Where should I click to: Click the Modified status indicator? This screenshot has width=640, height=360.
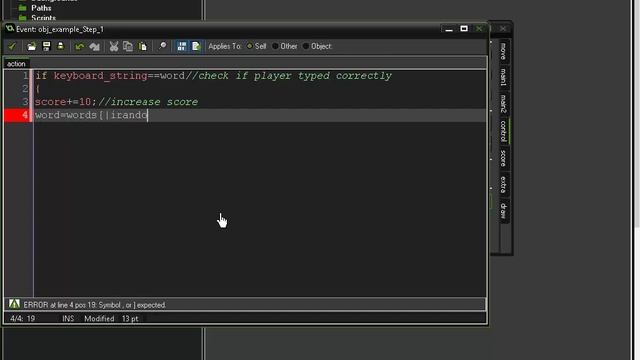pos(99,318)
